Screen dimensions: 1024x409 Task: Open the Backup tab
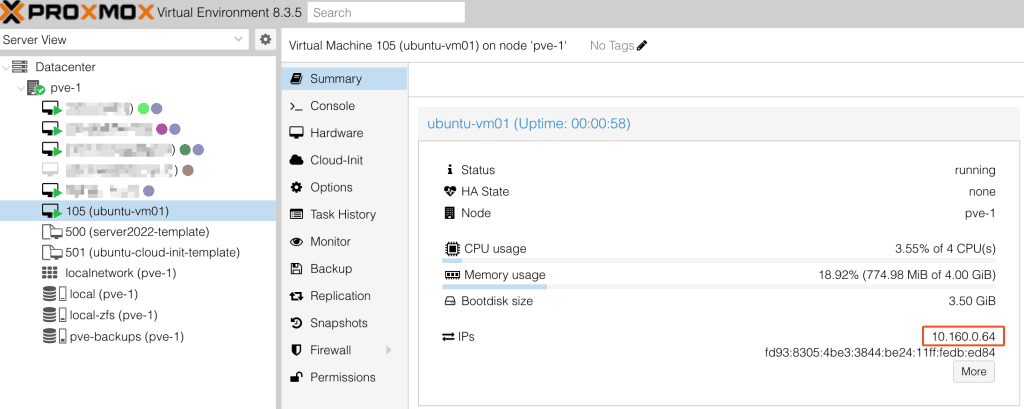pyautogui.click(x=345, y=269)
